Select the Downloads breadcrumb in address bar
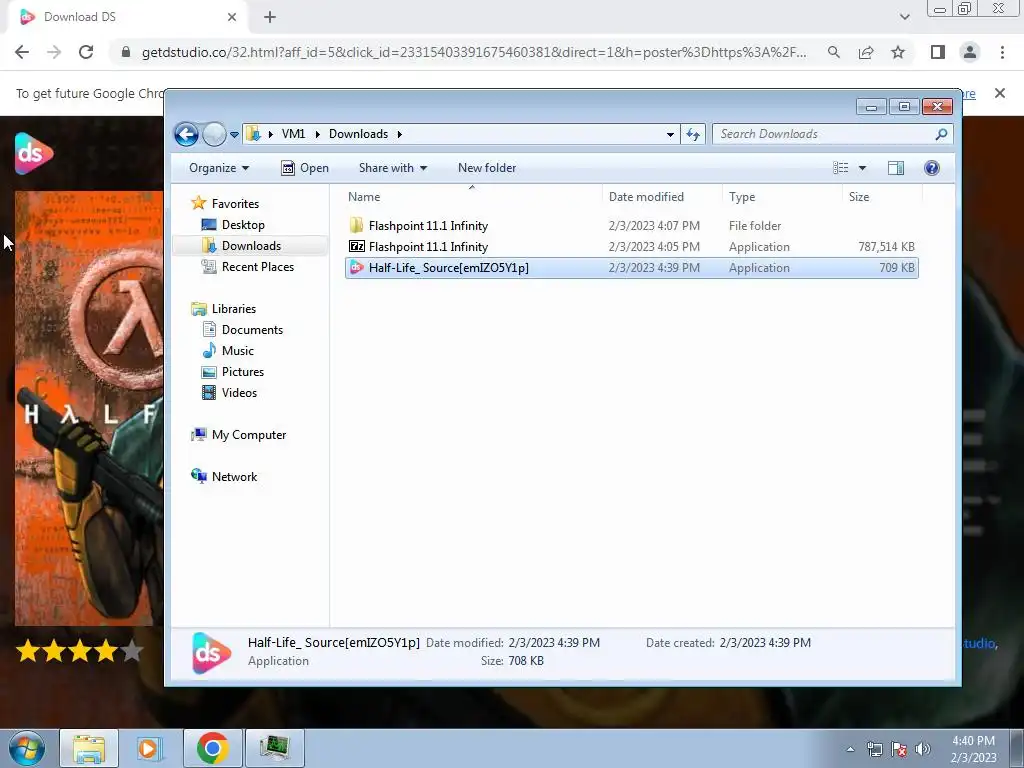The height and width of the screenshot is (768, 1024). pos(359,134)
